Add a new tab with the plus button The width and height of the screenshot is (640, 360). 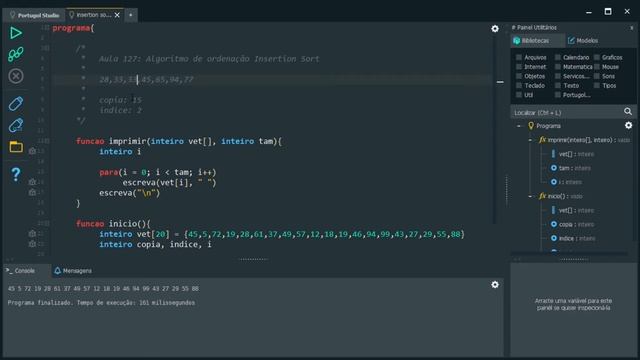click(131, 15)
